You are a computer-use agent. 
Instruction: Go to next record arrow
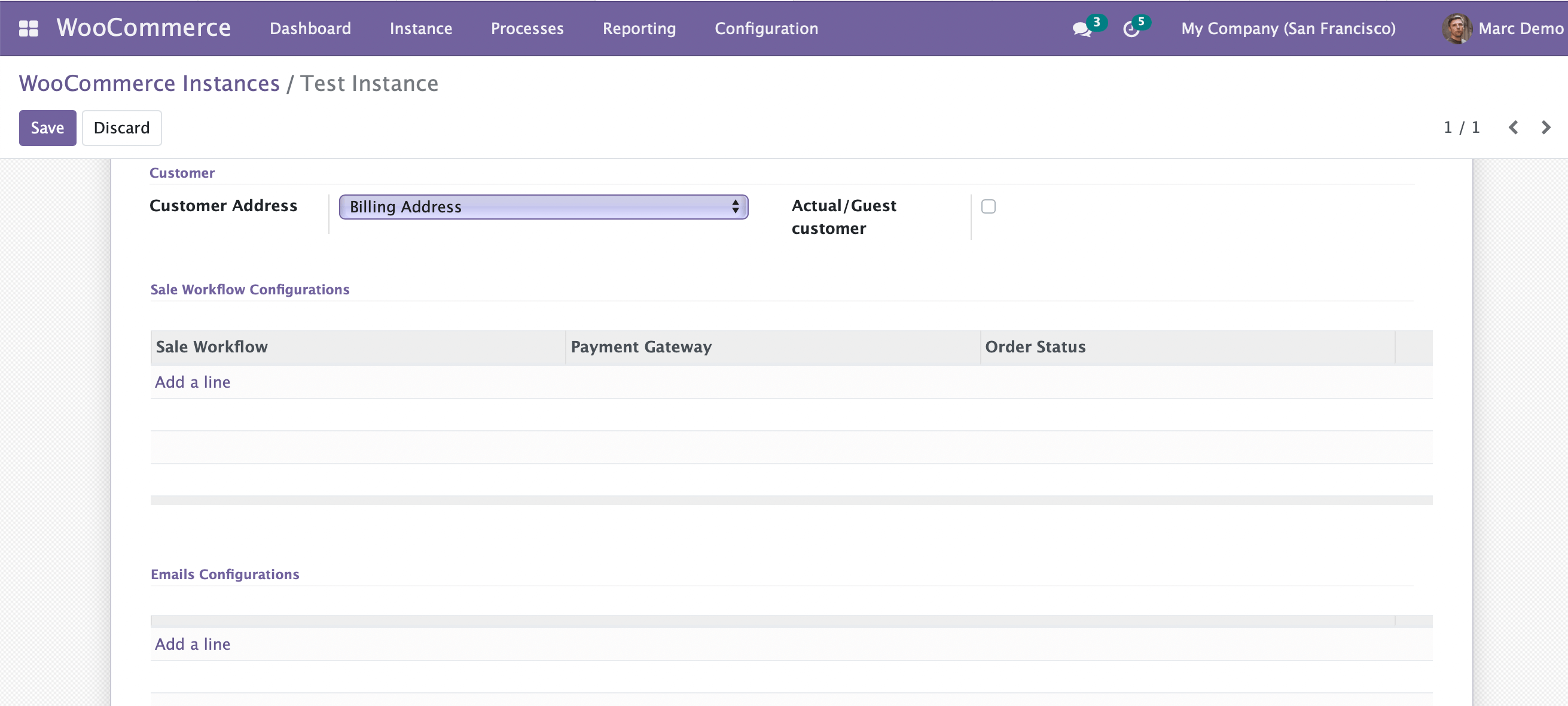click(x=1545, y=127)
